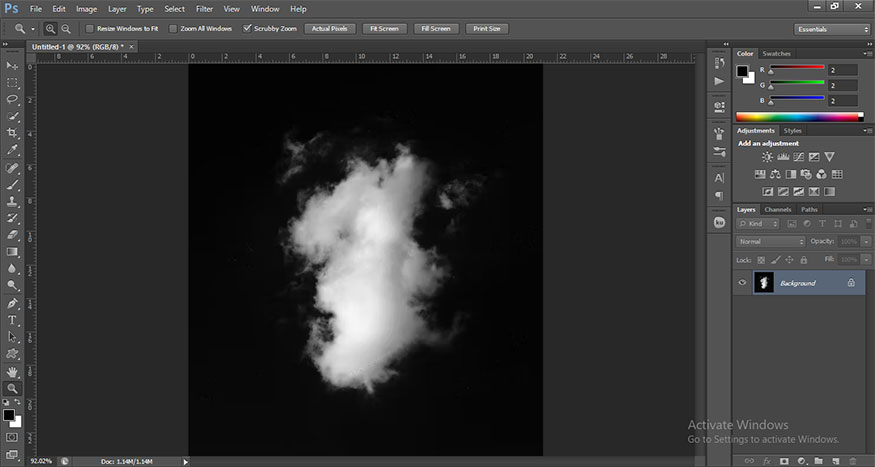Select the Path Selection tool
Image resolution: width=875 pixels, height=467 pixels.
click(12, 337)
